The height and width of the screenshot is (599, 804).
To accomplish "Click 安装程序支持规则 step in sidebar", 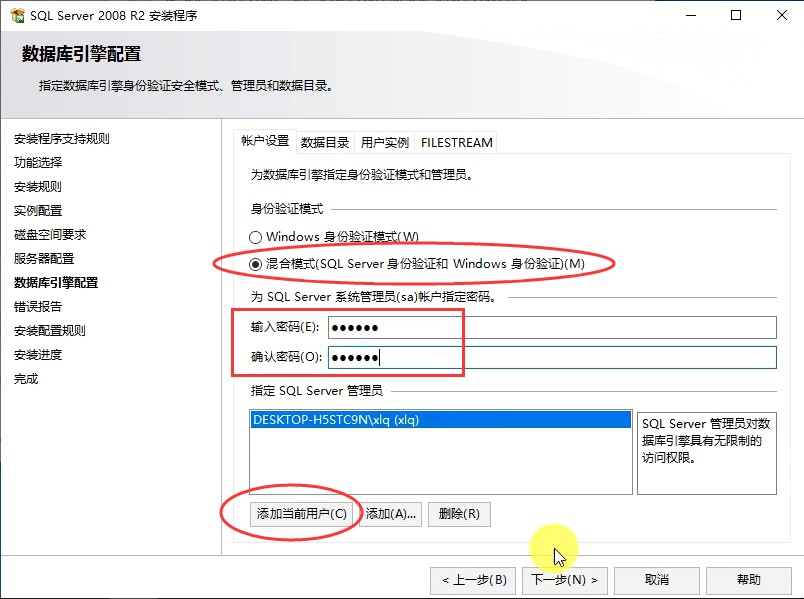I will pos(62,138).
